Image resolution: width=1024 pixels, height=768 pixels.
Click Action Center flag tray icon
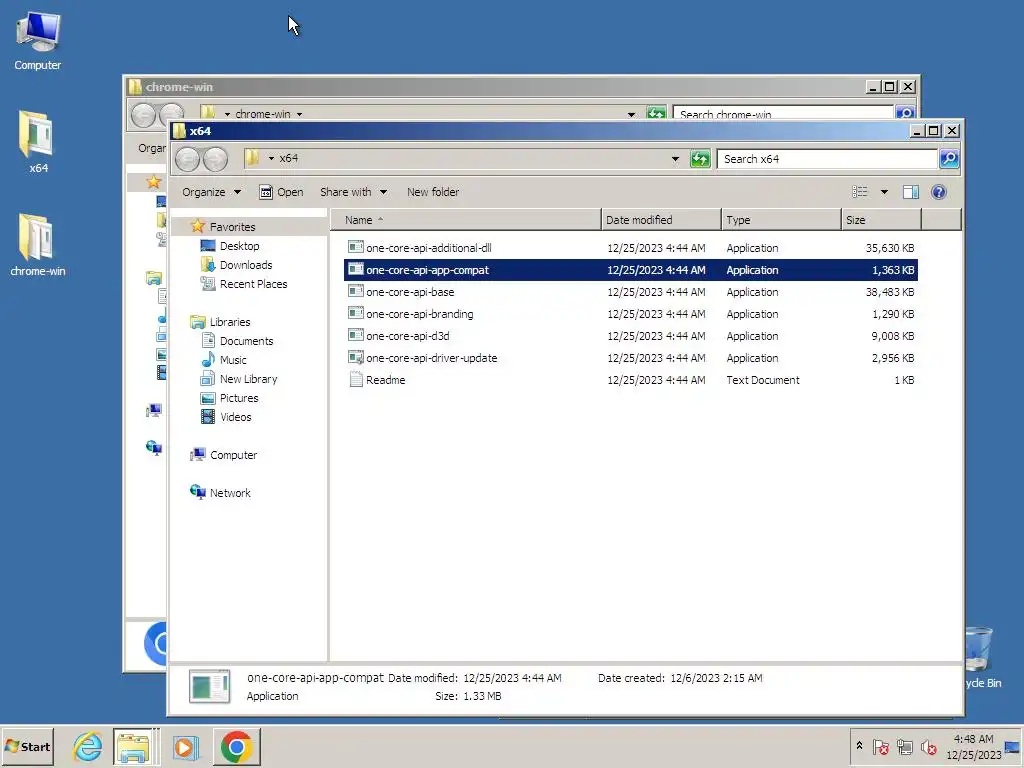(880, 746)
